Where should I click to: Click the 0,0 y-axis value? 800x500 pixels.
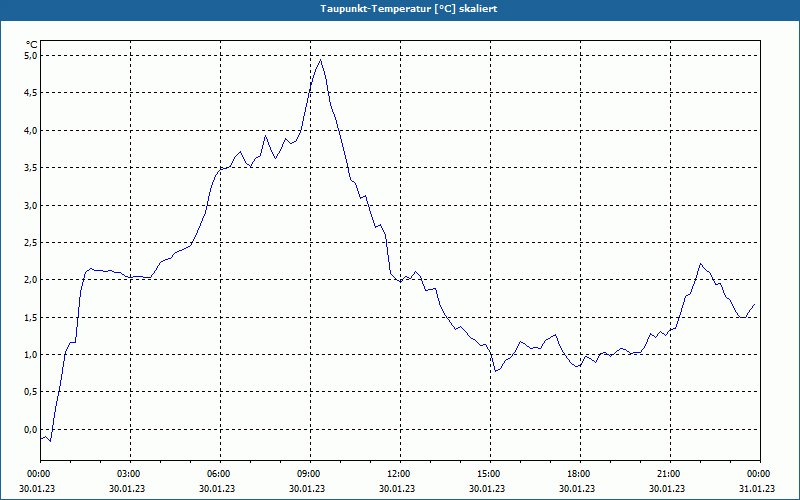31,430
